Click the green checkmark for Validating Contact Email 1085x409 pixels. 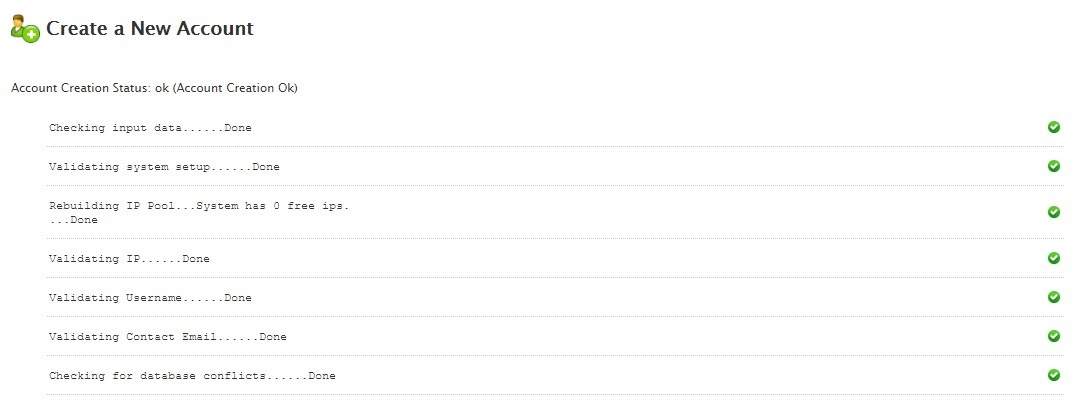(x=1054, y=336)
